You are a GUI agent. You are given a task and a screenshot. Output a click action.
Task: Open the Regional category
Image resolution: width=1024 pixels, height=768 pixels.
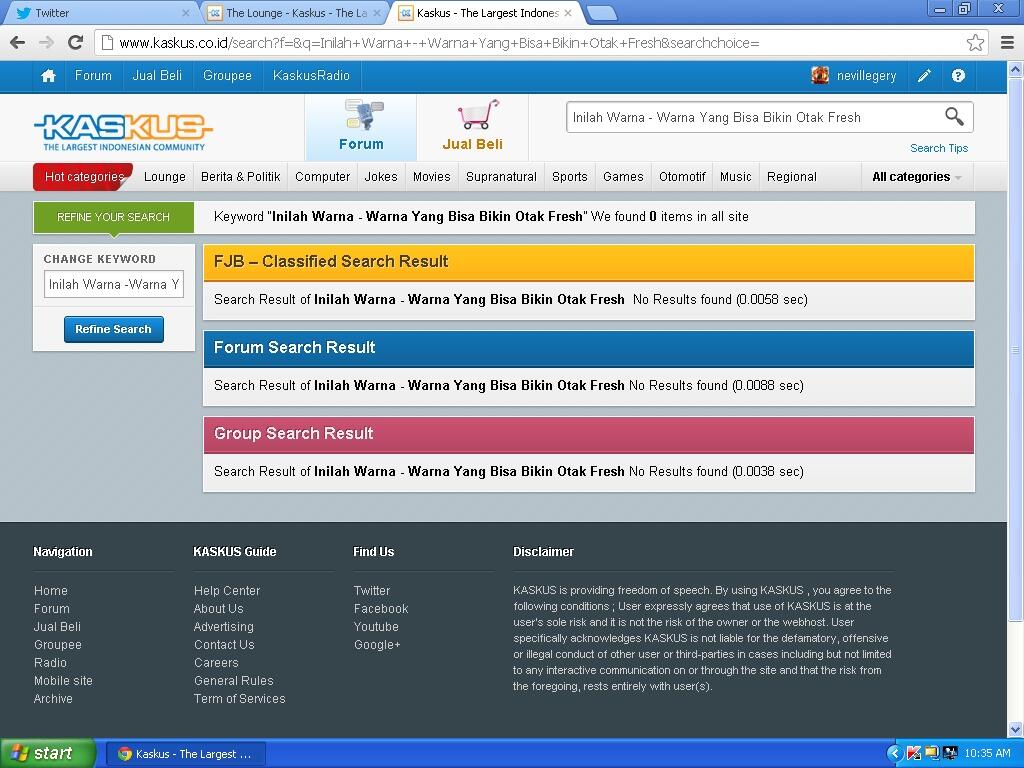tap(792, 177)
